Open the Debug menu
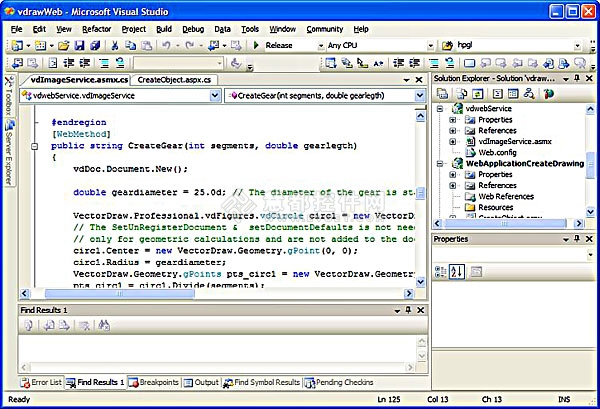This screenshot has height=409, width=600. click(x=193, y=29)
